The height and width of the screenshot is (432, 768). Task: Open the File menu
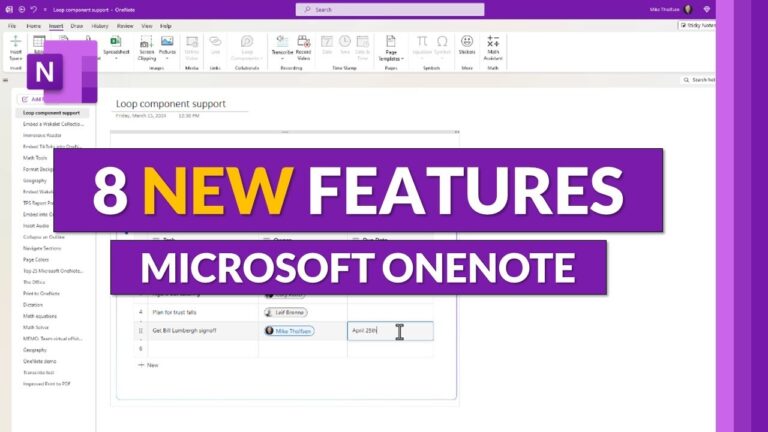[x=12, y=26]
